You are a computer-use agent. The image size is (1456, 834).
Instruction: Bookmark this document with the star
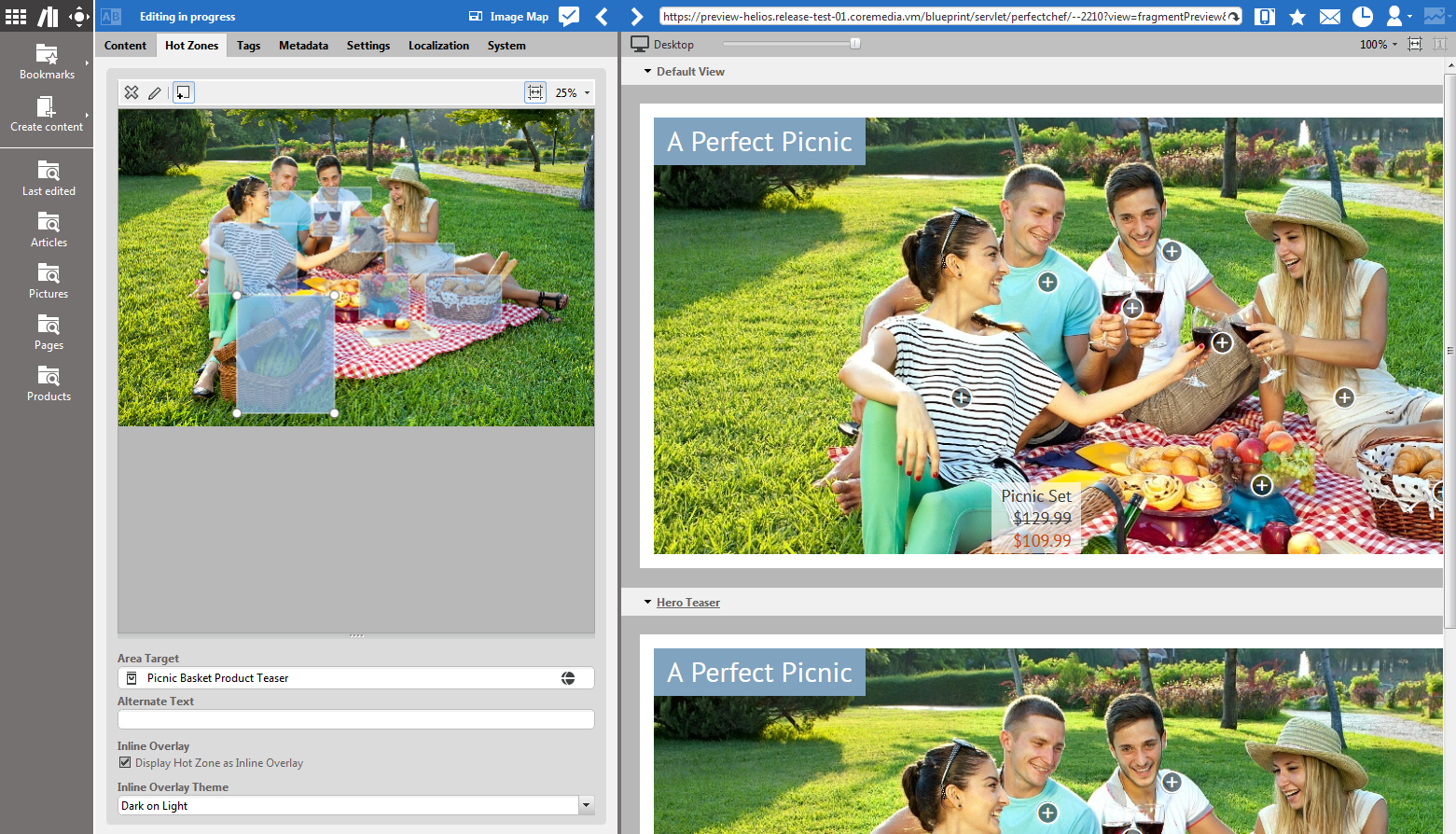pos(1297,17)
